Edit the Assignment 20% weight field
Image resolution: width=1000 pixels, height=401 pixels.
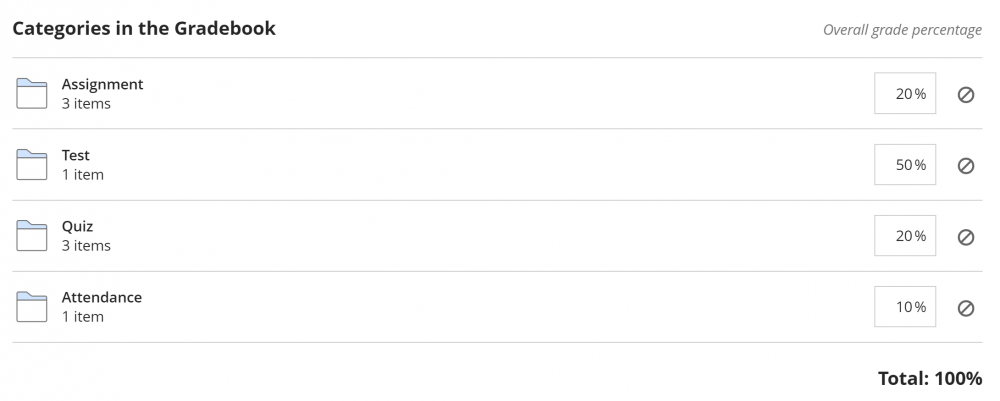tap(905, 94)
